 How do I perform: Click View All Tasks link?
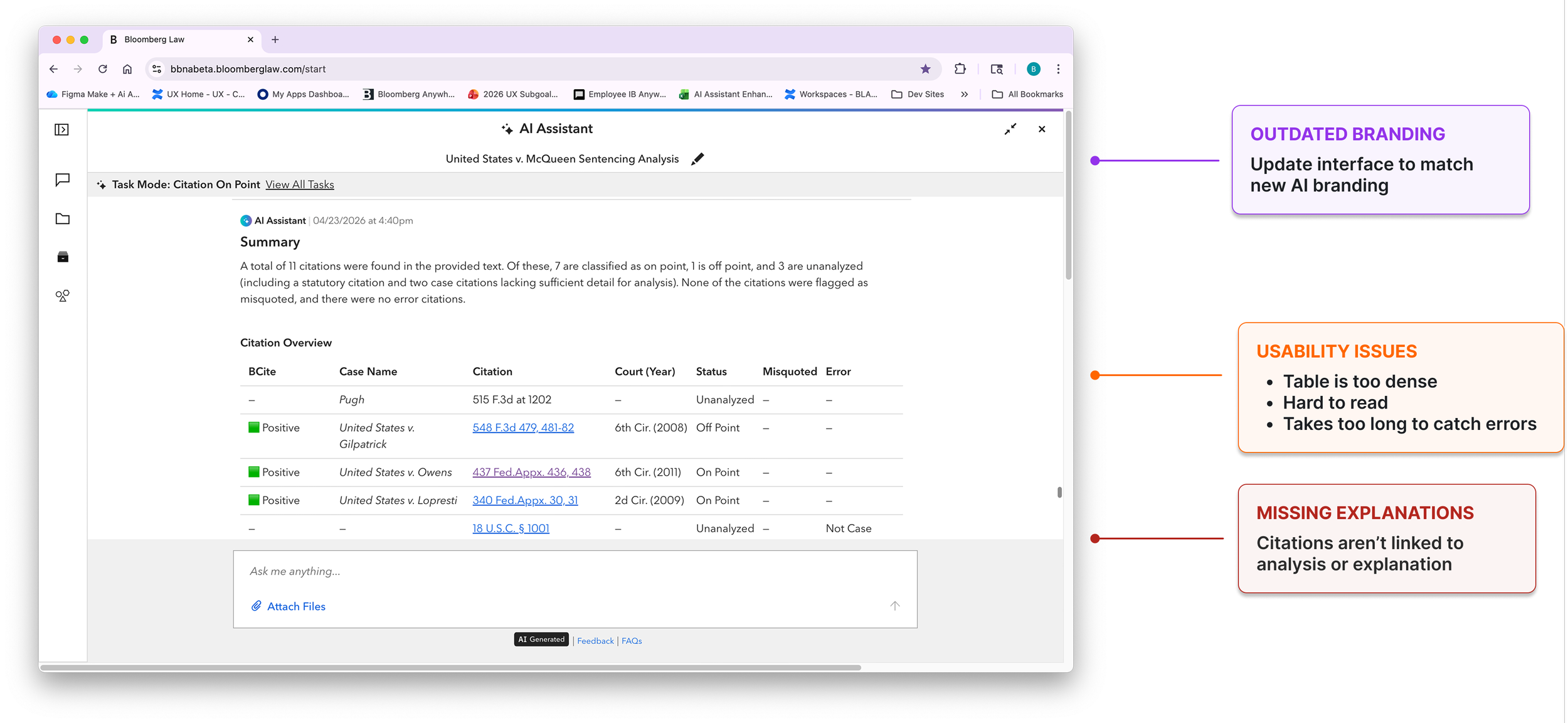coord(300,185)
